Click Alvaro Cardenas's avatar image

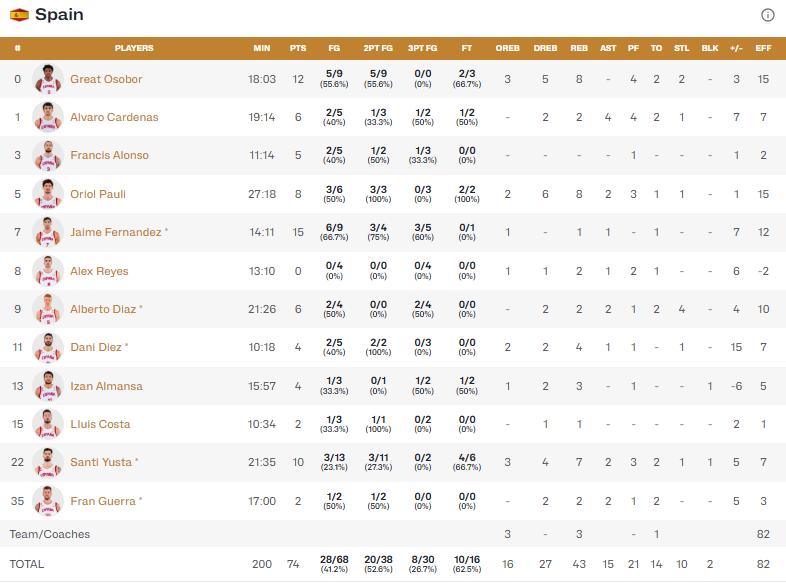pos(48,117)
